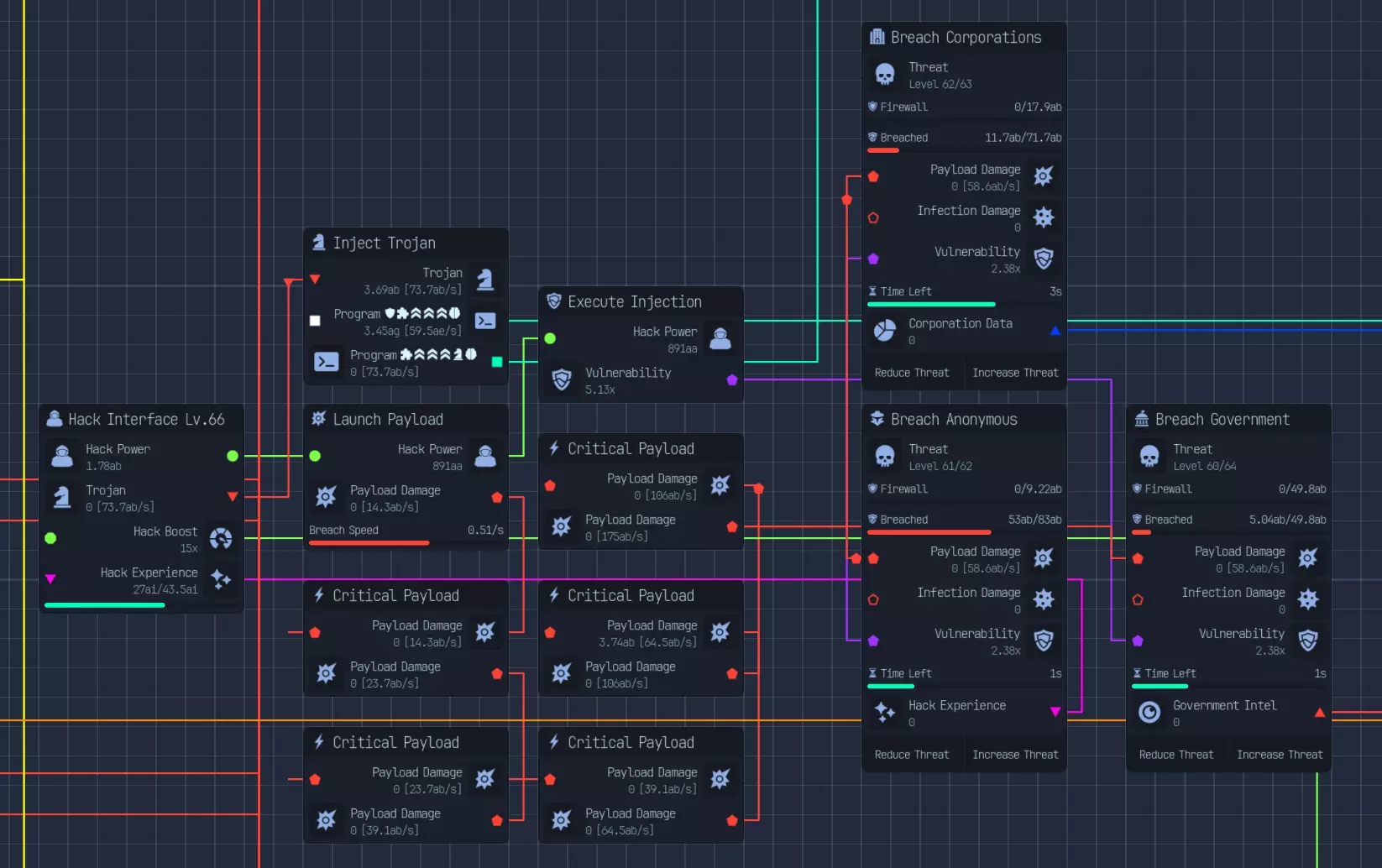Click the terminal icon beside Program 0 [73.7ab/s]
Image resolution: width=1382 pixels, height=868 pixels.
click(327, 363)
